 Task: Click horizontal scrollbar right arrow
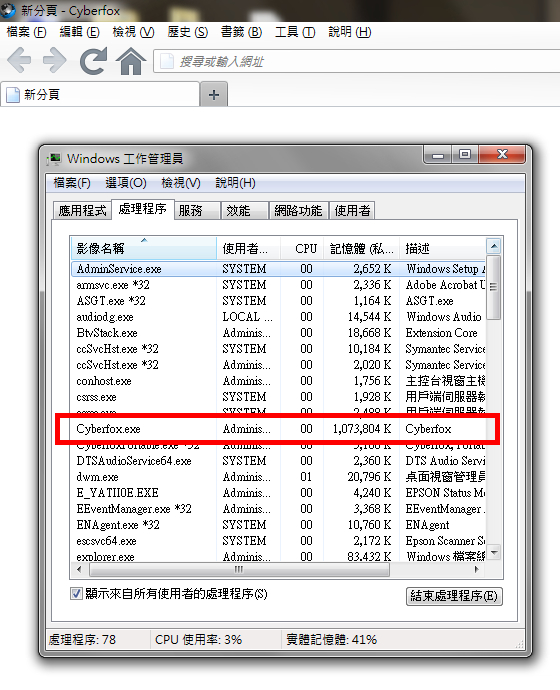pyautogui.click(x=477, y=569)
